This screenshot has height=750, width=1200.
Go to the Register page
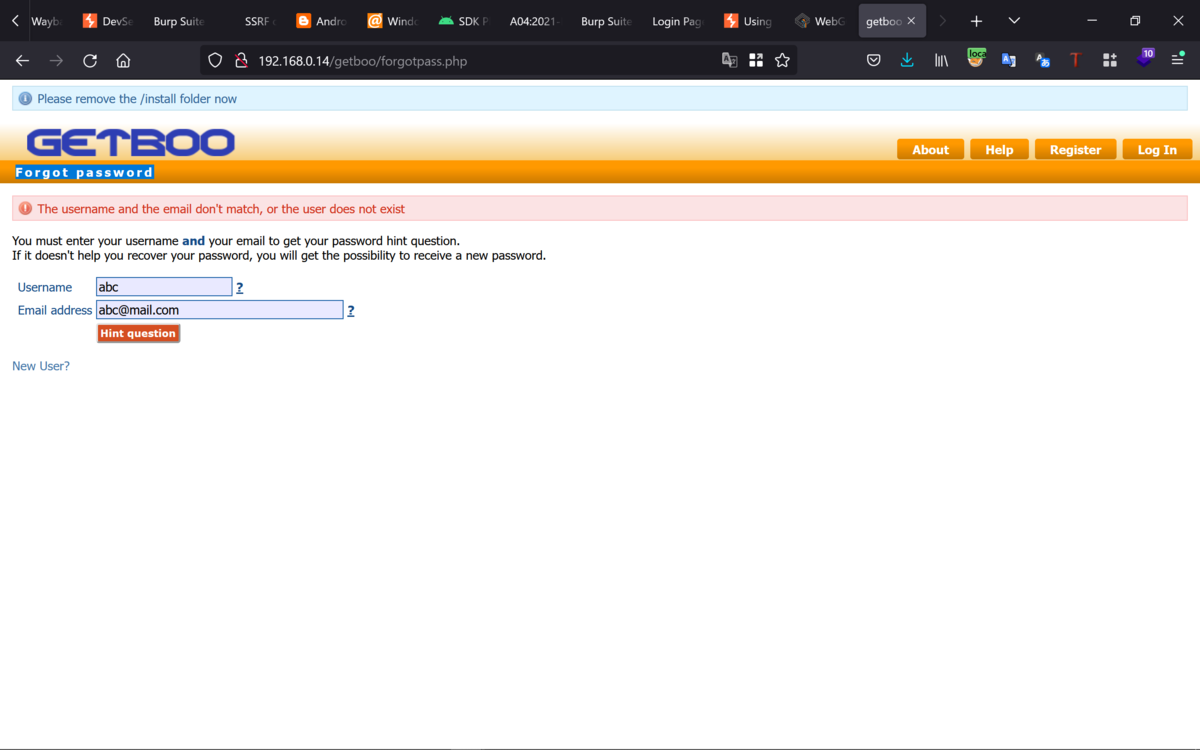tap(1075, 150)
